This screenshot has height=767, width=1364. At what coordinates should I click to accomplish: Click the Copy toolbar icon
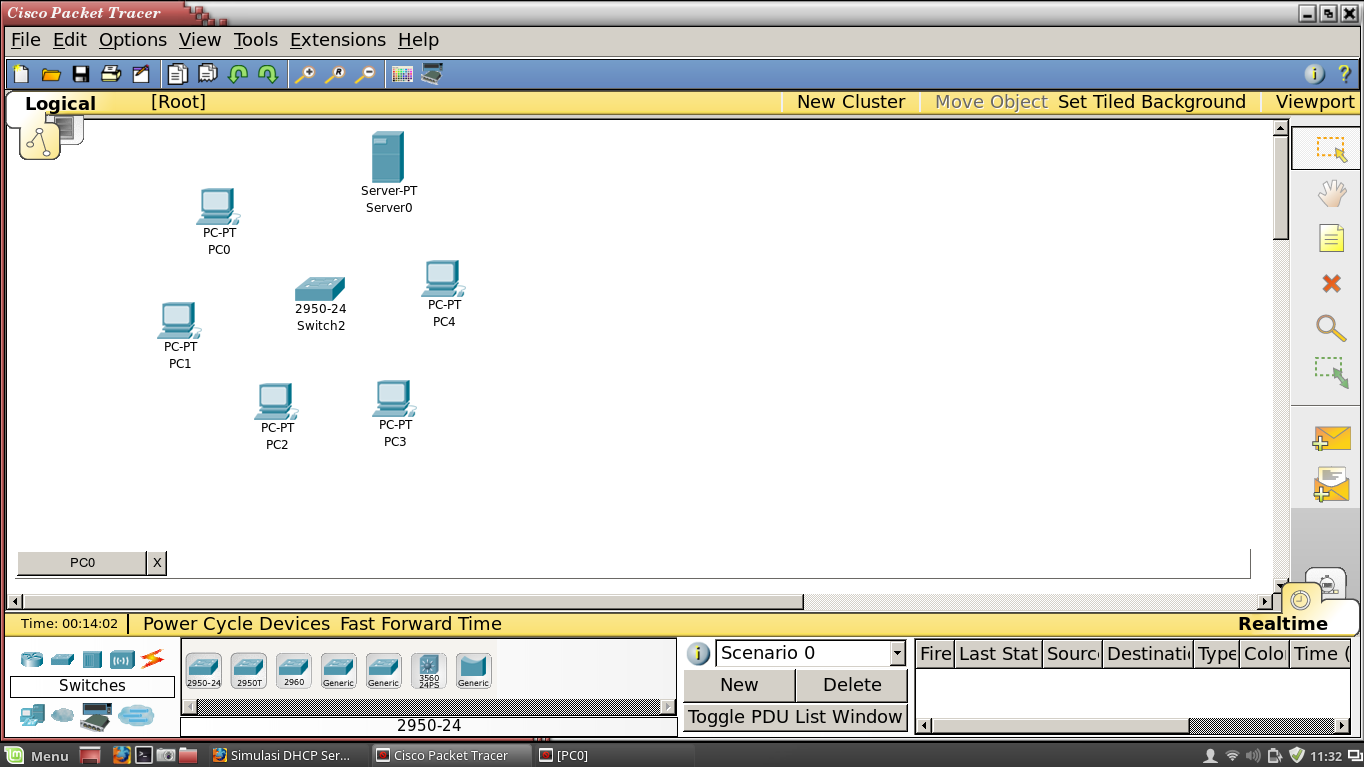click(177, 74)
